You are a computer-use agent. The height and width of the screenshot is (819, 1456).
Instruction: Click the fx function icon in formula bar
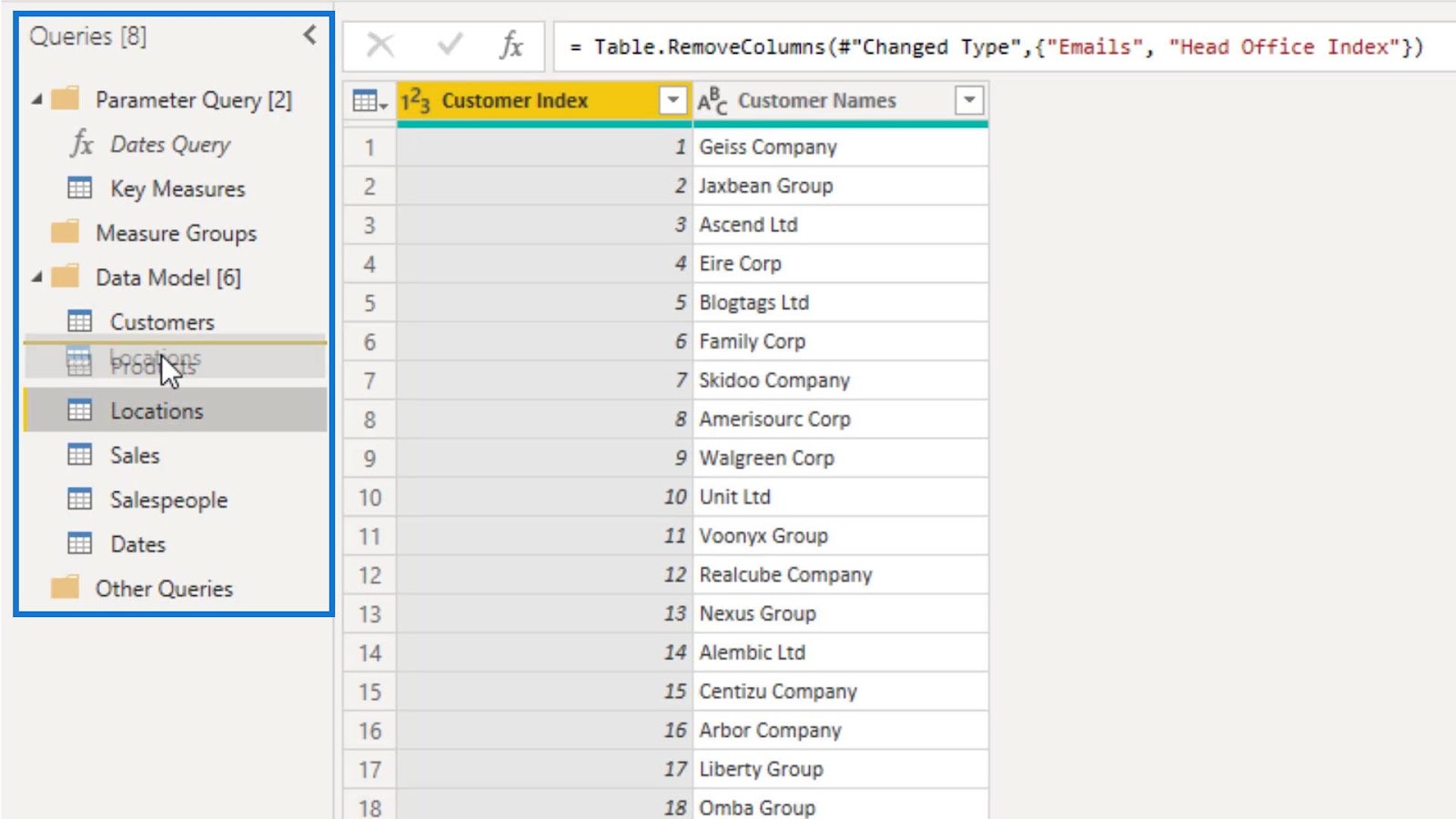[511, 45]
